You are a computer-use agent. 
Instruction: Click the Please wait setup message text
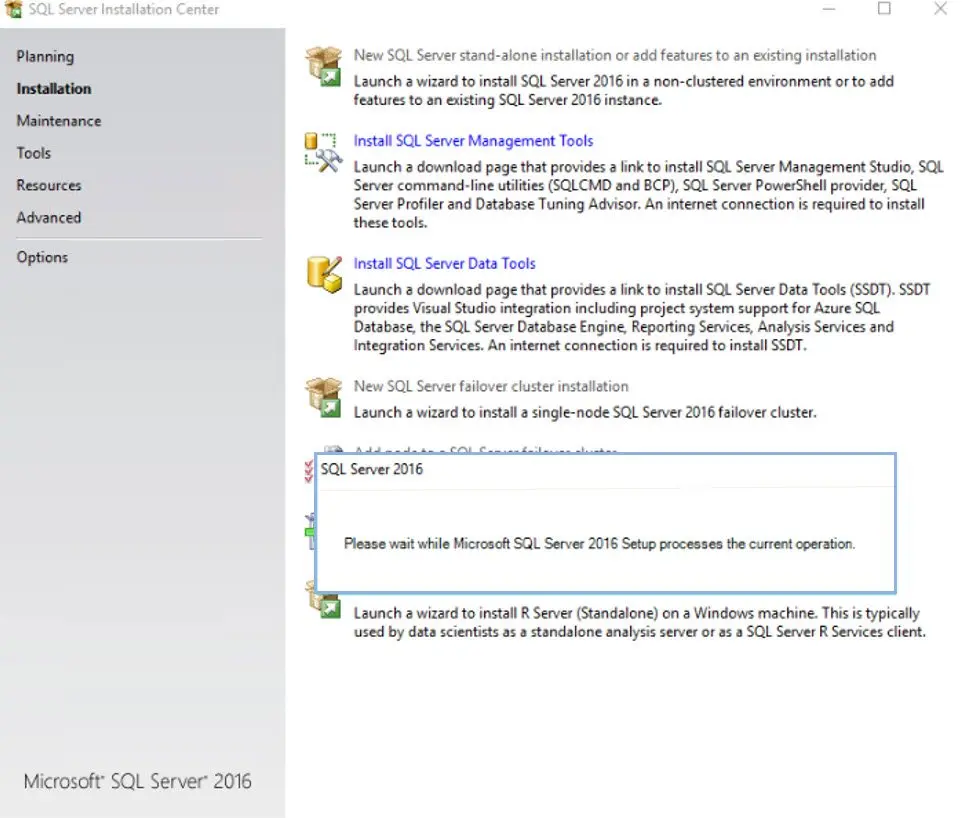[599, 544]
